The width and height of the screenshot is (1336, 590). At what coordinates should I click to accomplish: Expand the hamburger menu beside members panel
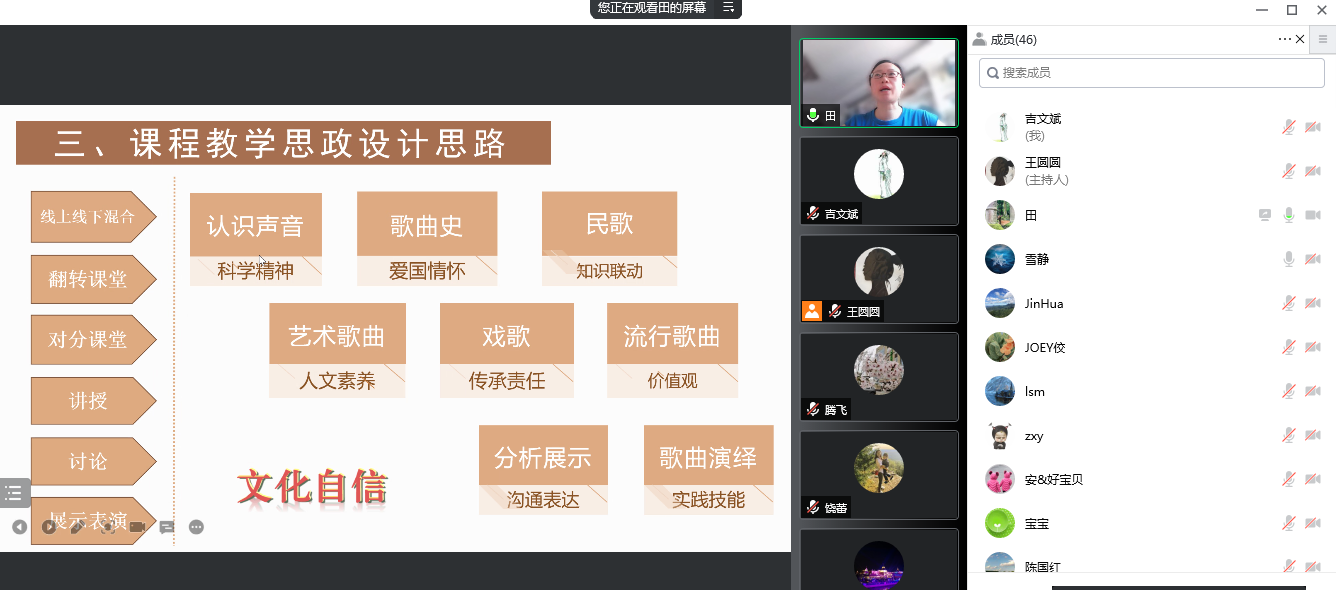1323,40
